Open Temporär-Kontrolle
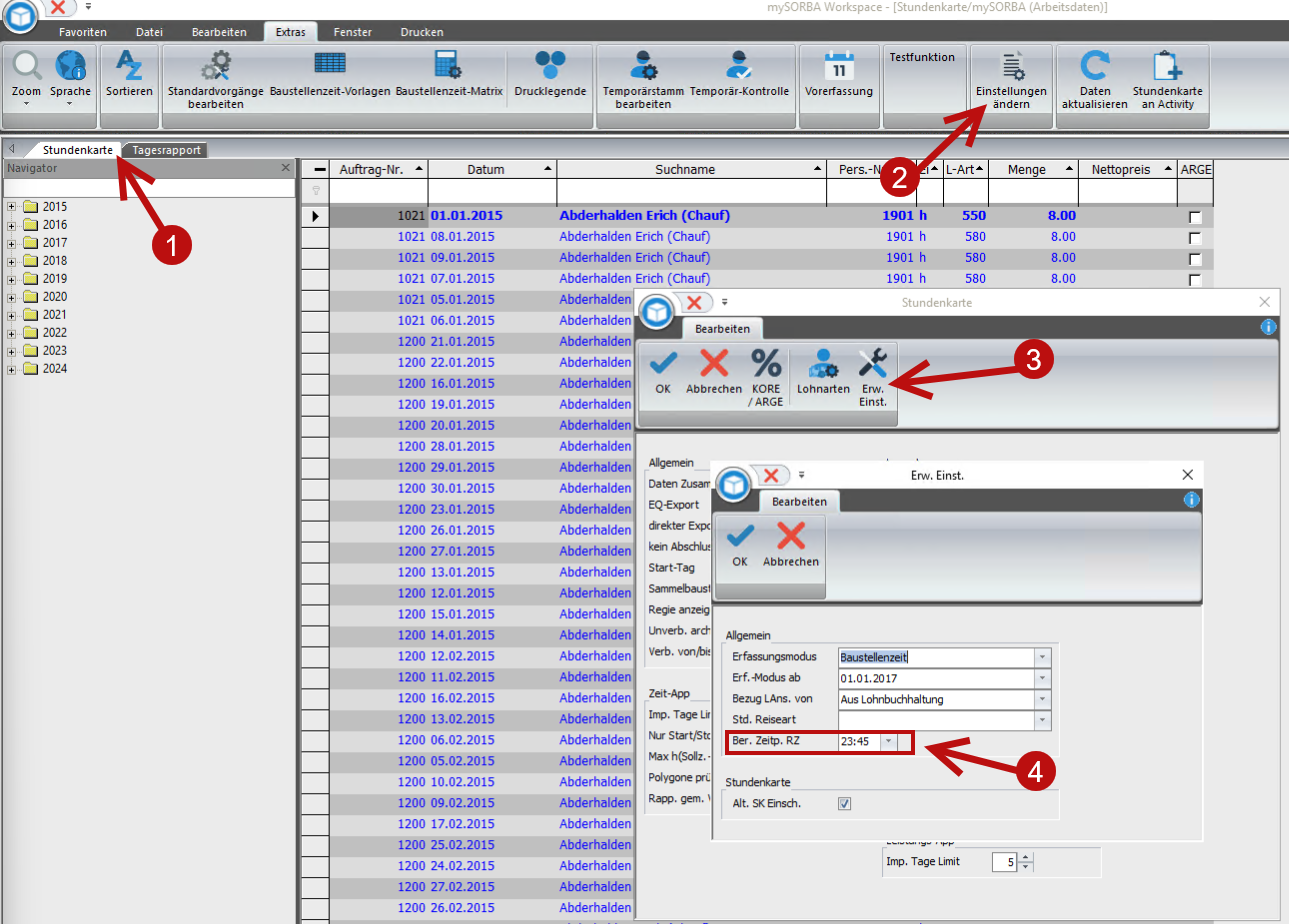 point(740,74)
